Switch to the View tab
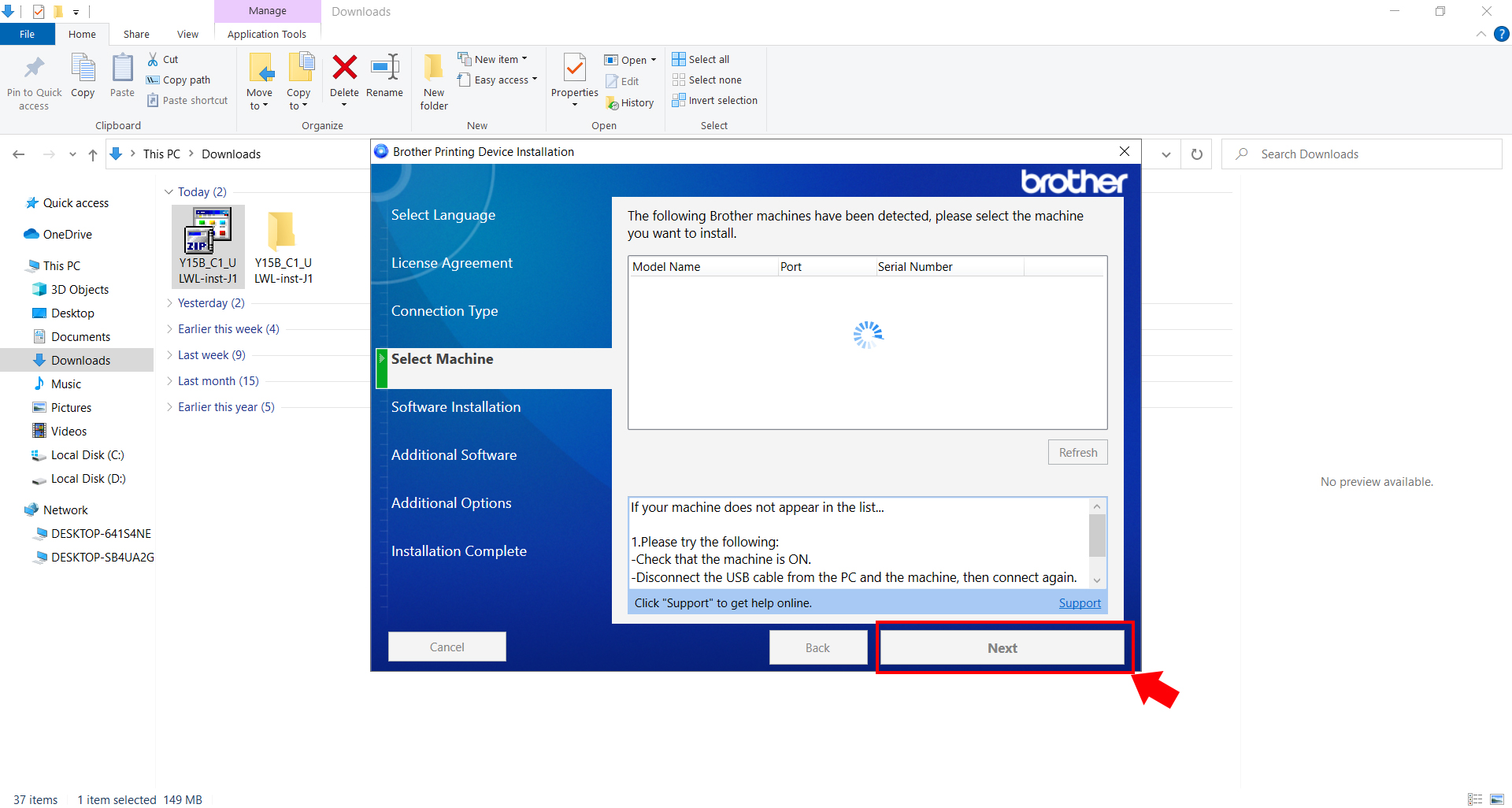1512x808 pixels. point(187,34)
